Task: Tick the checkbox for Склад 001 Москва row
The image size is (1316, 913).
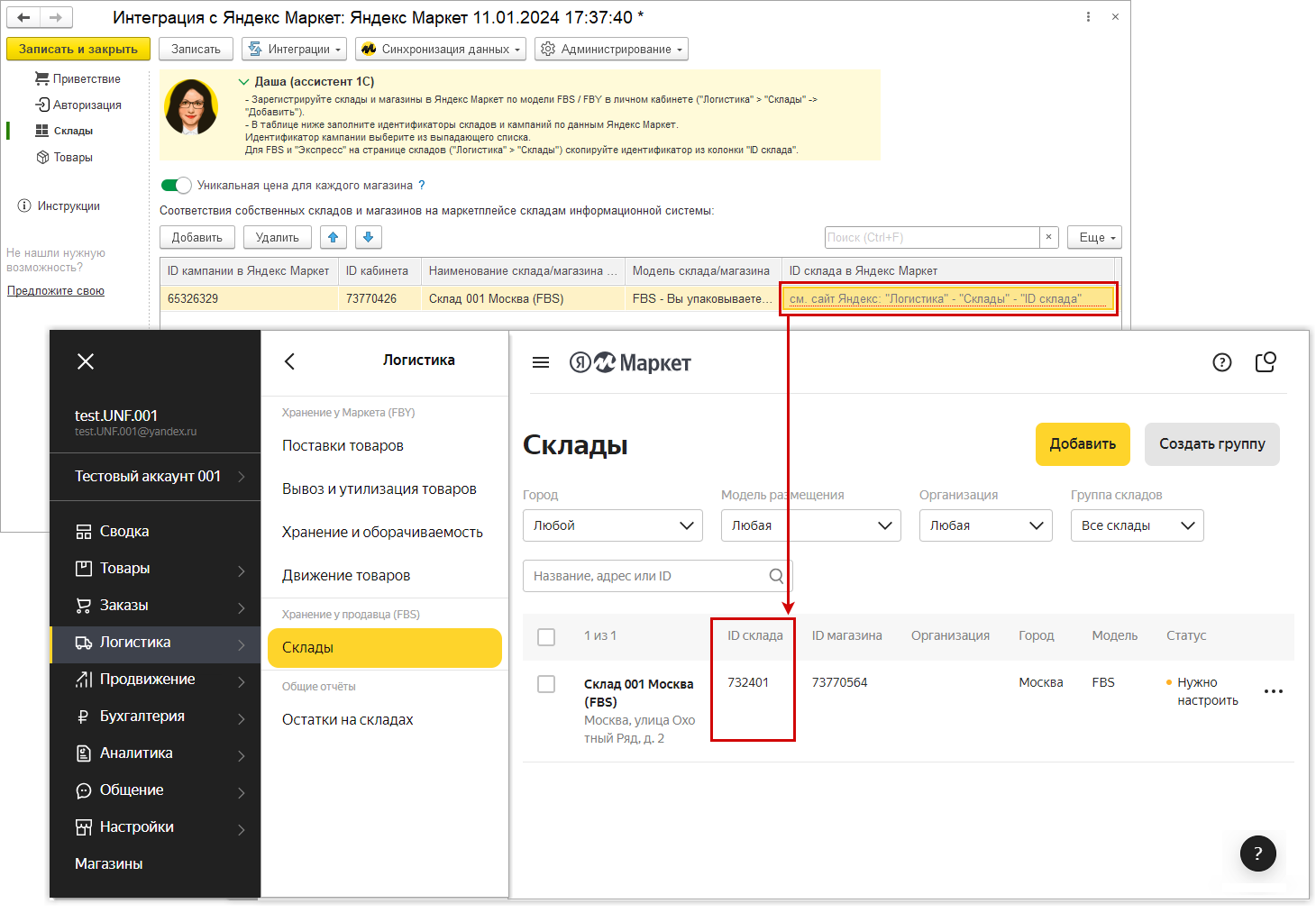Action: click(546, 684)
